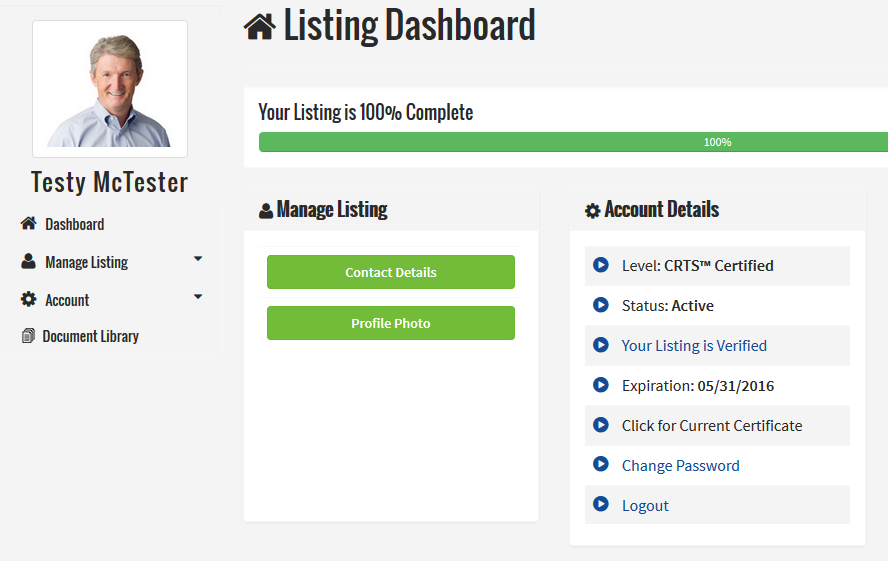Expand the Account sidebar dropdown arrow

pyautogui.click(x=198, y=297)
